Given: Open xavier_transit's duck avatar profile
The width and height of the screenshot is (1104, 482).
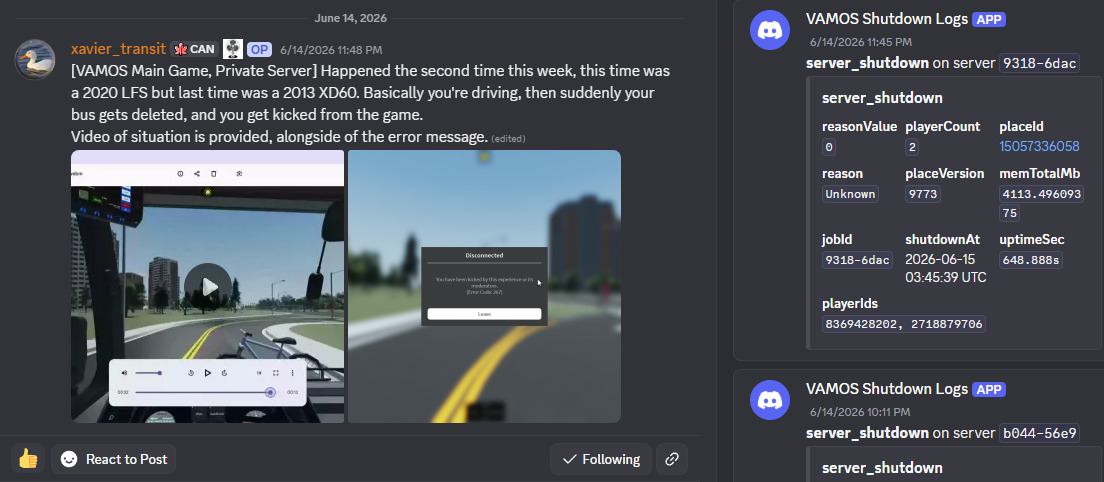Looking at the screenshot, I should point(35,60).
